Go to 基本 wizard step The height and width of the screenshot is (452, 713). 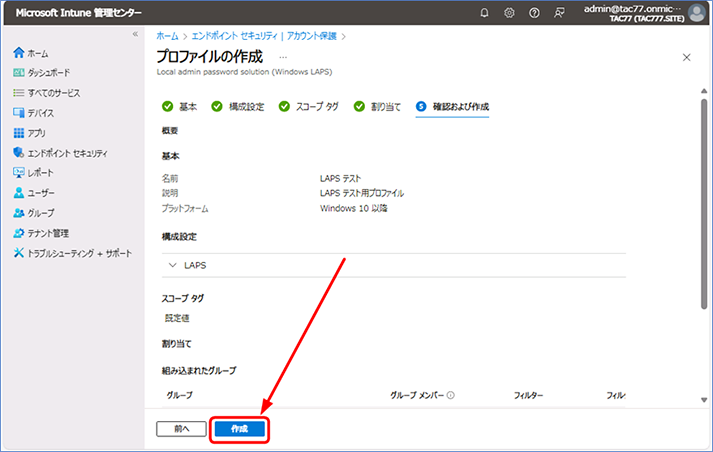tap(179, 106)
